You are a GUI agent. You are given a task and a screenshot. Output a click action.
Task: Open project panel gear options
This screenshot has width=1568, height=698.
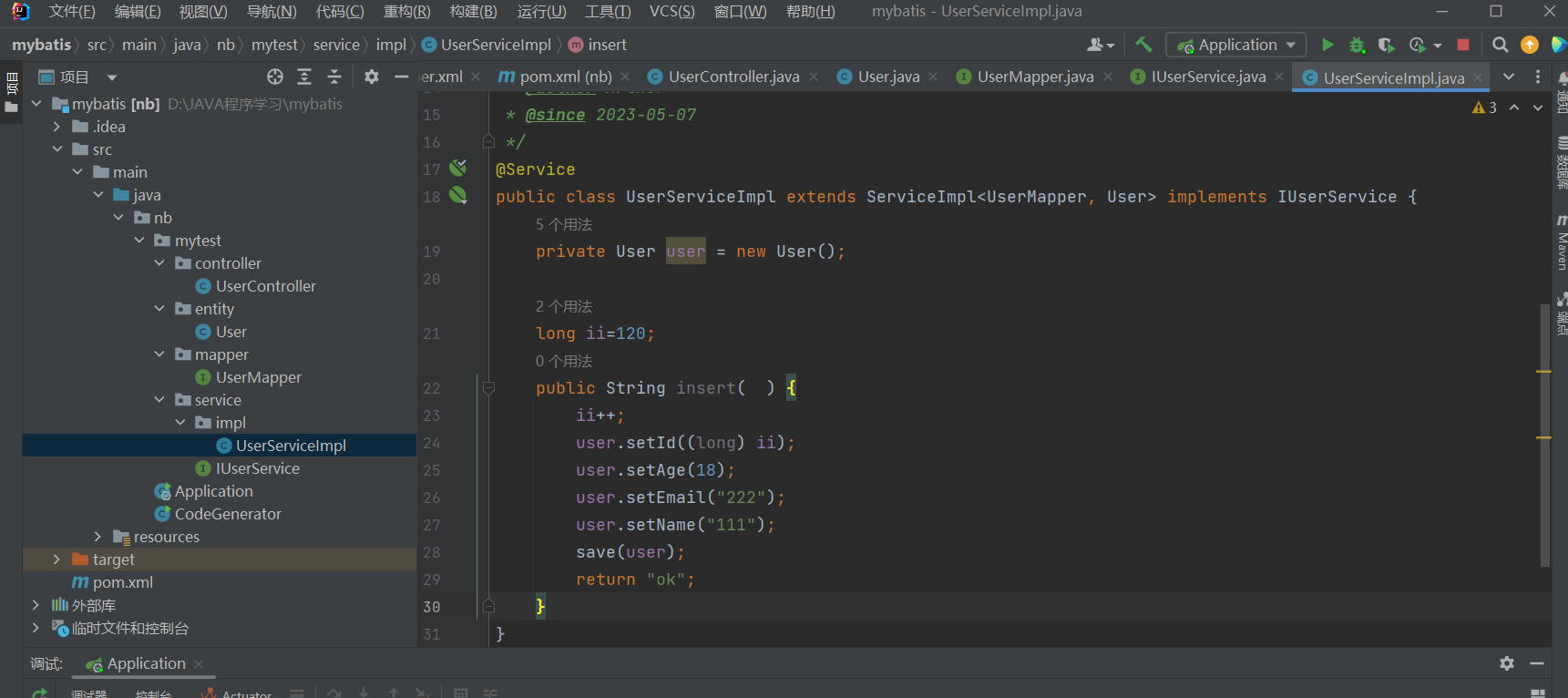[372, 77]
